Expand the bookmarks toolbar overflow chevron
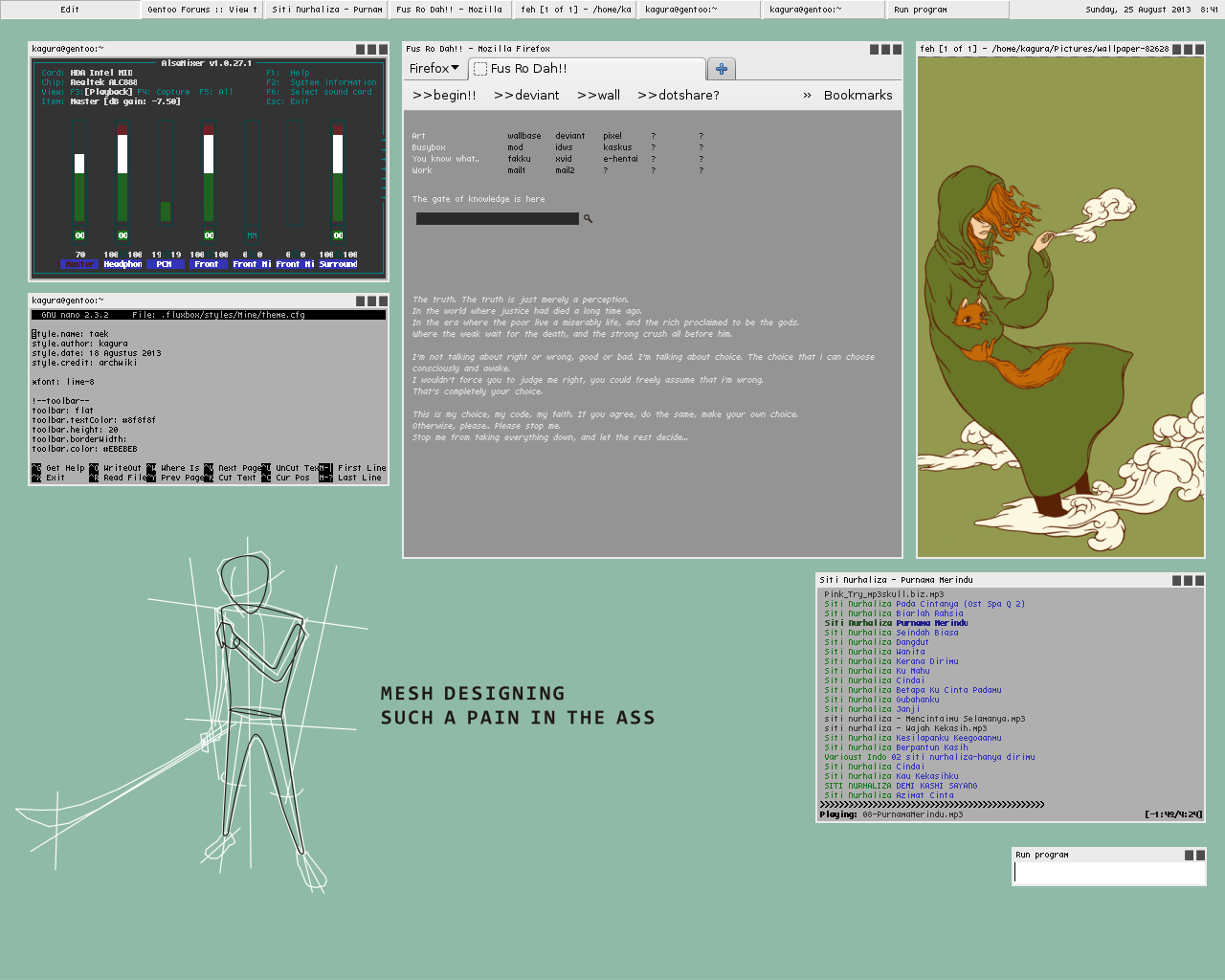Screen dimensions: 1225x980 pos(807,95)
